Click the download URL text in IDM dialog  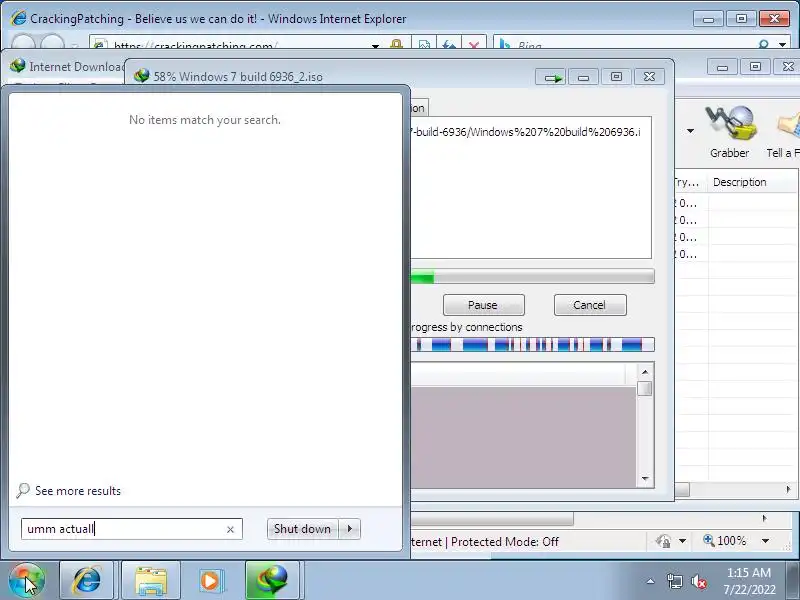526,132
